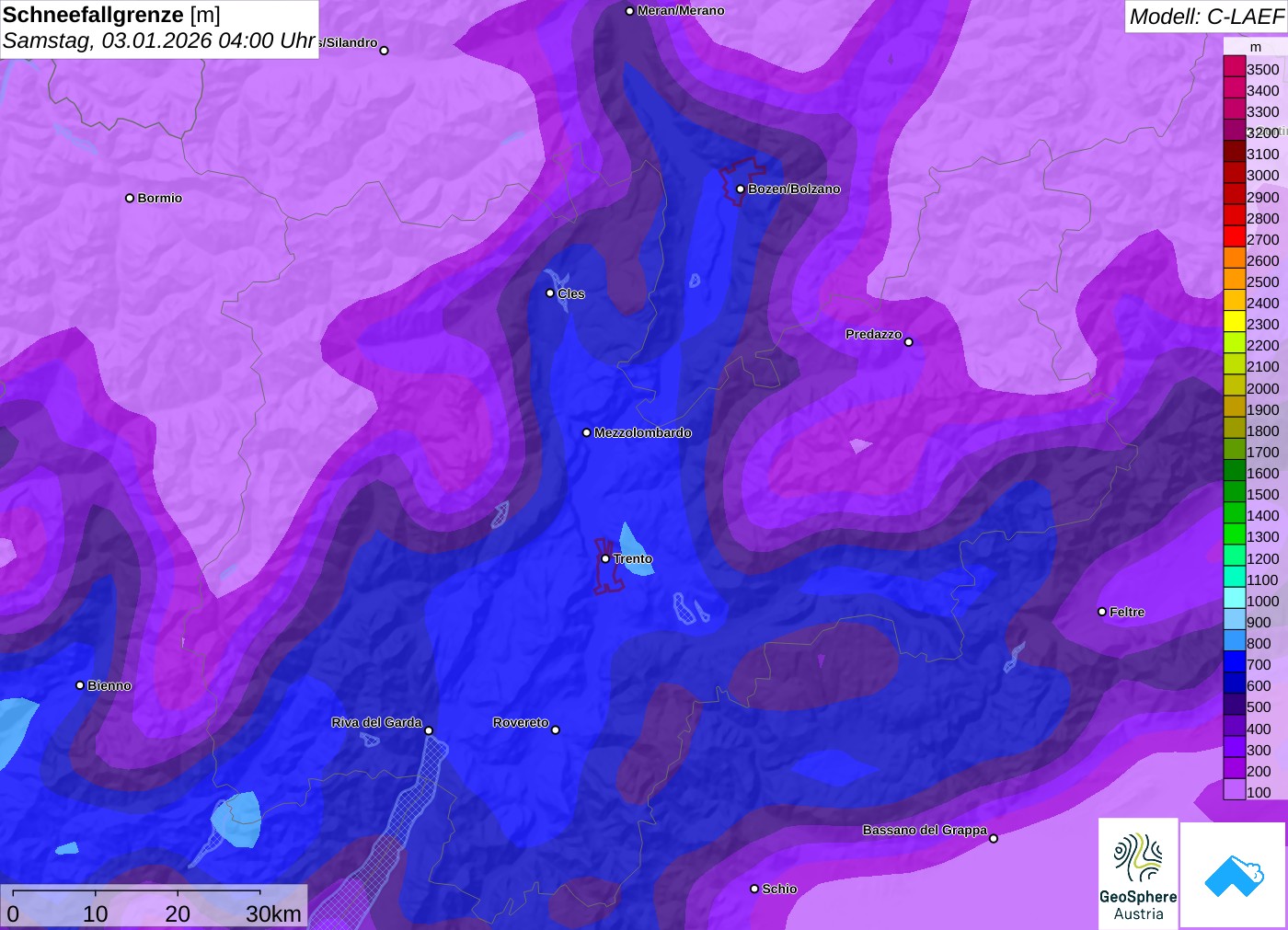1288x930 pixels.
Task: Click the Rovereto location marker dot
Action: (x=556, y=729)
